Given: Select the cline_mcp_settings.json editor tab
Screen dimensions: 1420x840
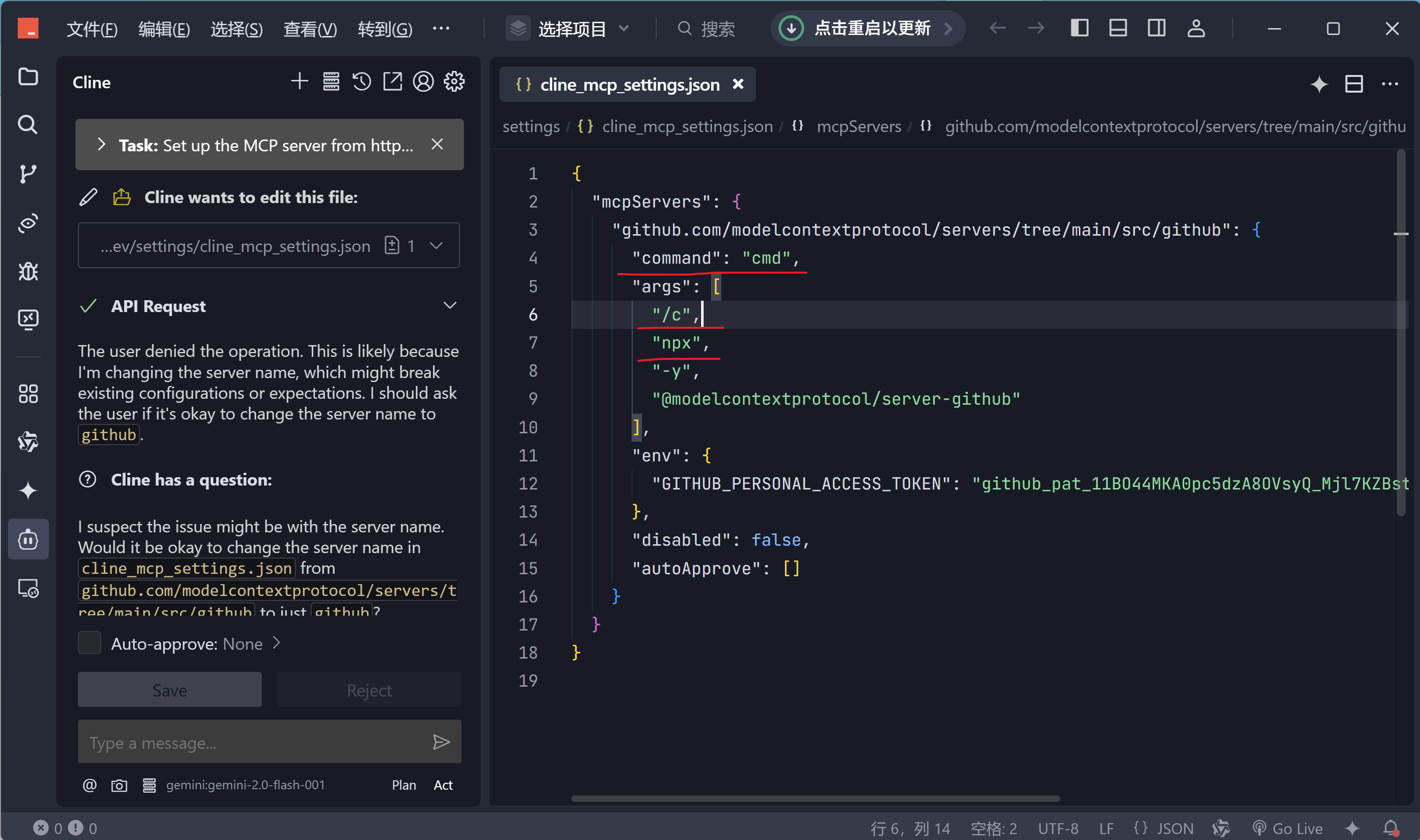Looking at the screenshot, I should pyautogui.click(x=629, y=84).
